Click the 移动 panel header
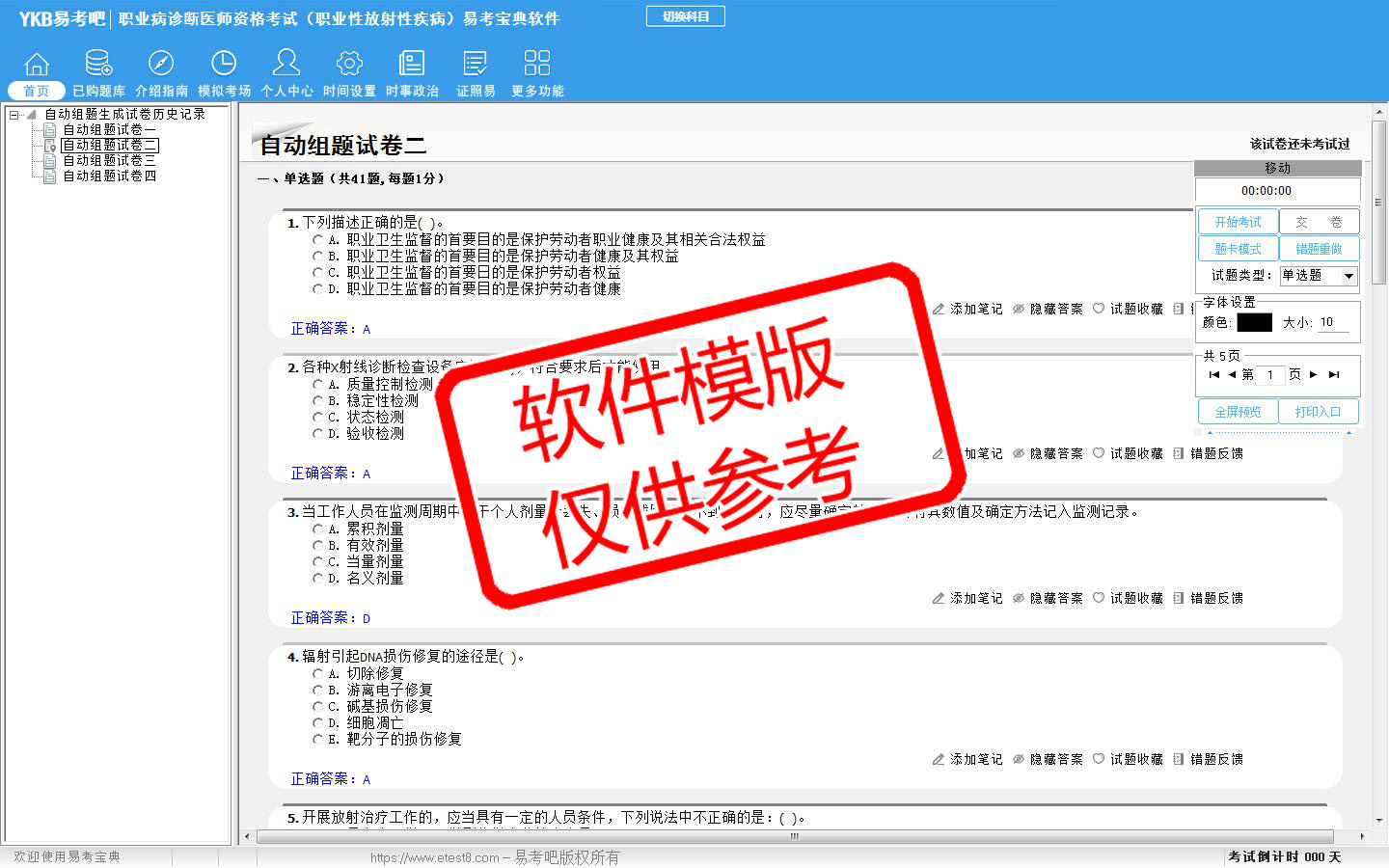1389x868 pixels. [1277, 168]
